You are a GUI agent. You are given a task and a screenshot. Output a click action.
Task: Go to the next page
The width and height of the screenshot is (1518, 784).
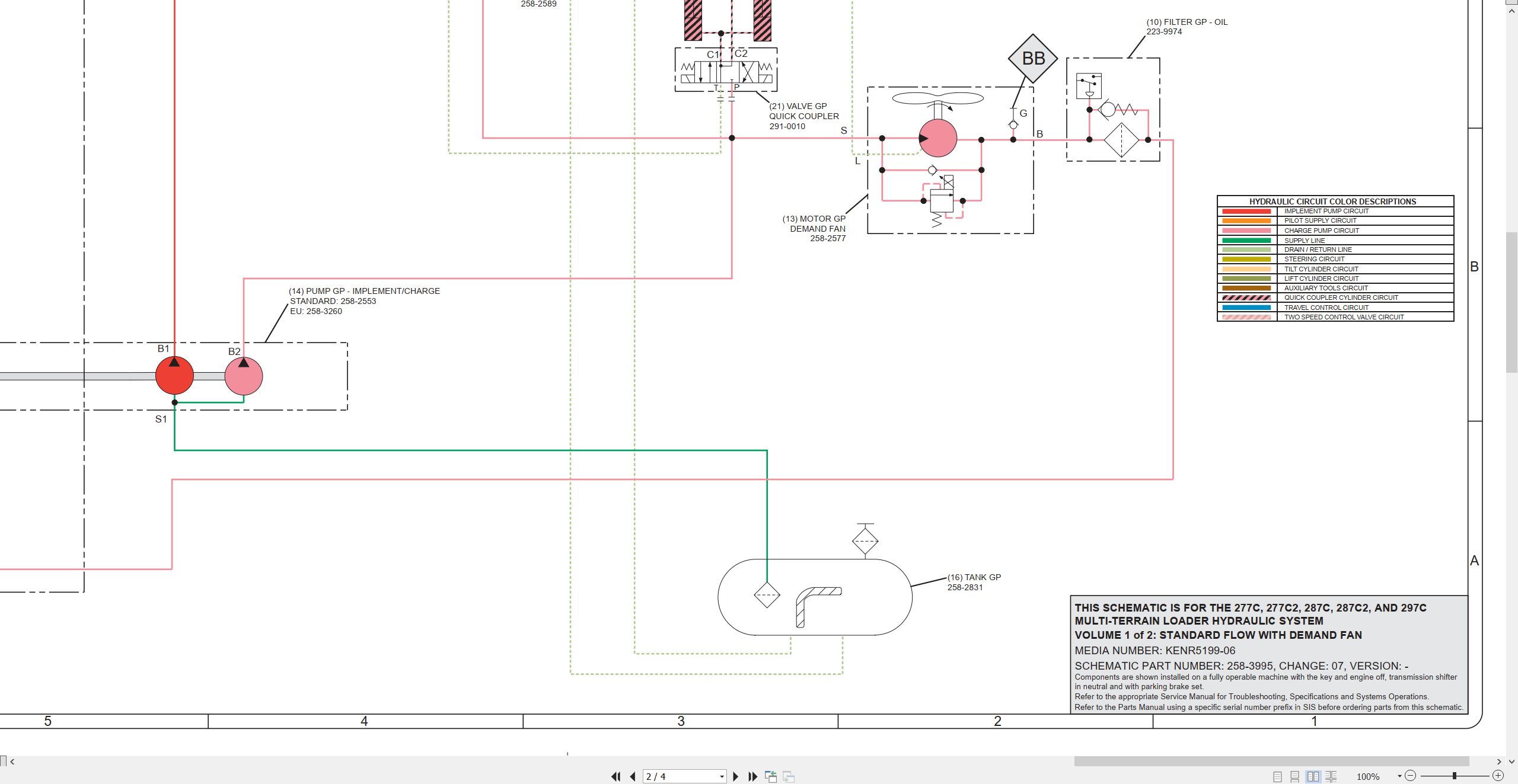[x=735, y=776]
